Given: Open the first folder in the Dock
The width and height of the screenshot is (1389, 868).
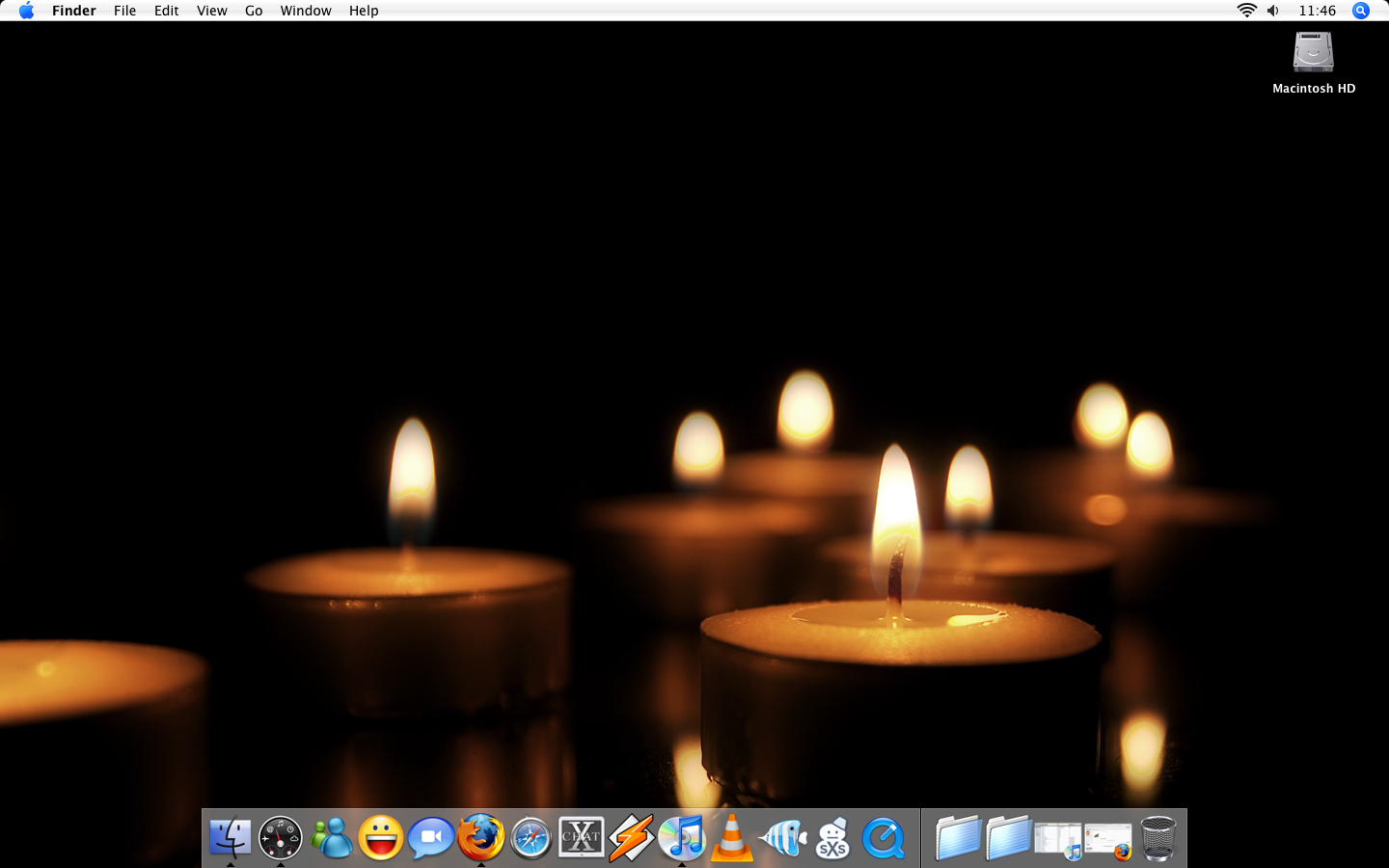Looking at the screenshot, I should click(958, 837).
